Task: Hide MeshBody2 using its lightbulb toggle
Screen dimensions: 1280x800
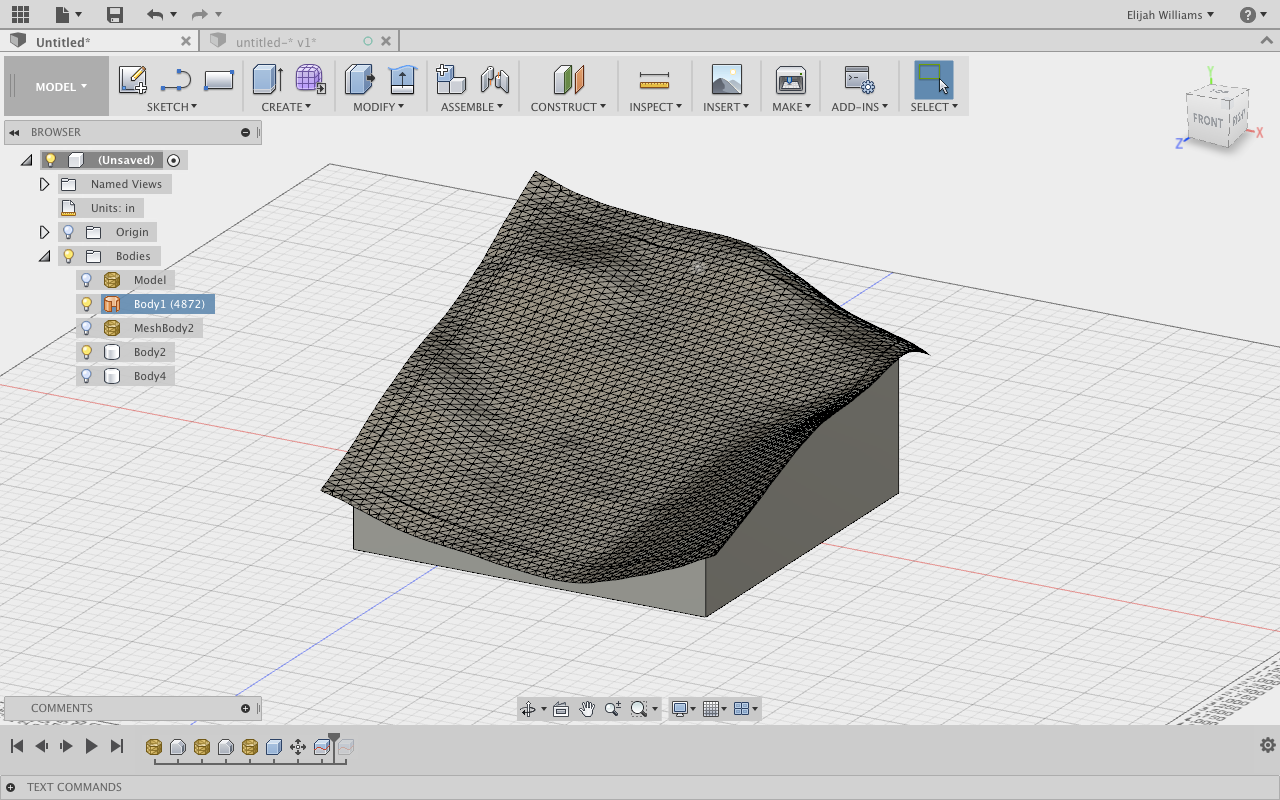Action: [85, 327]
